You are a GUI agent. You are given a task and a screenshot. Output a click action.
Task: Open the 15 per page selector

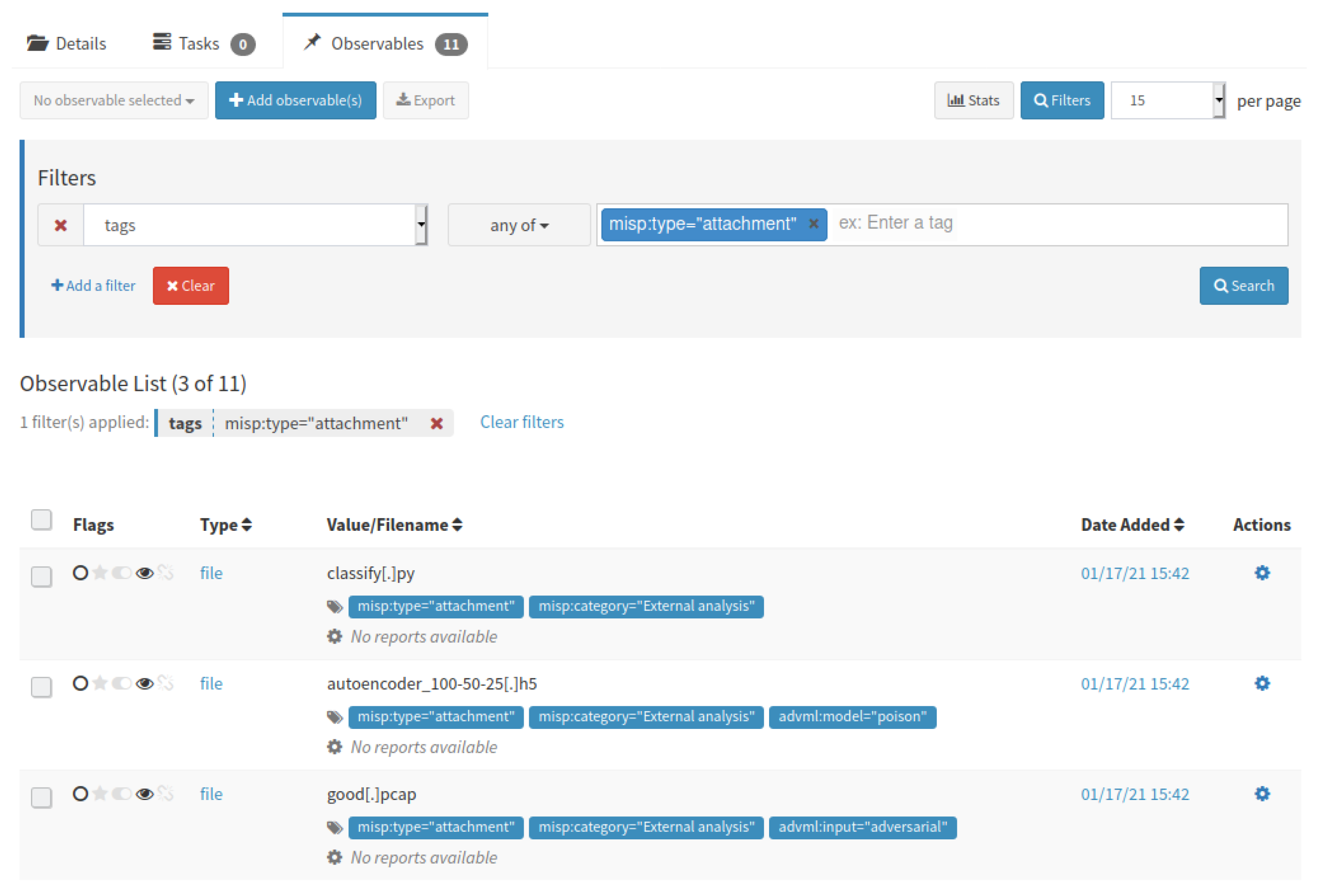(x=1168, y=100)
